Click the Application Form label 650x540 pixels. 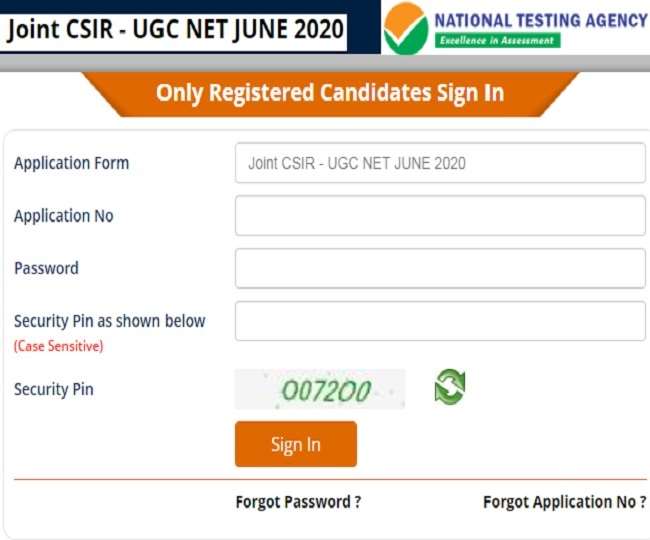(71, 163)
